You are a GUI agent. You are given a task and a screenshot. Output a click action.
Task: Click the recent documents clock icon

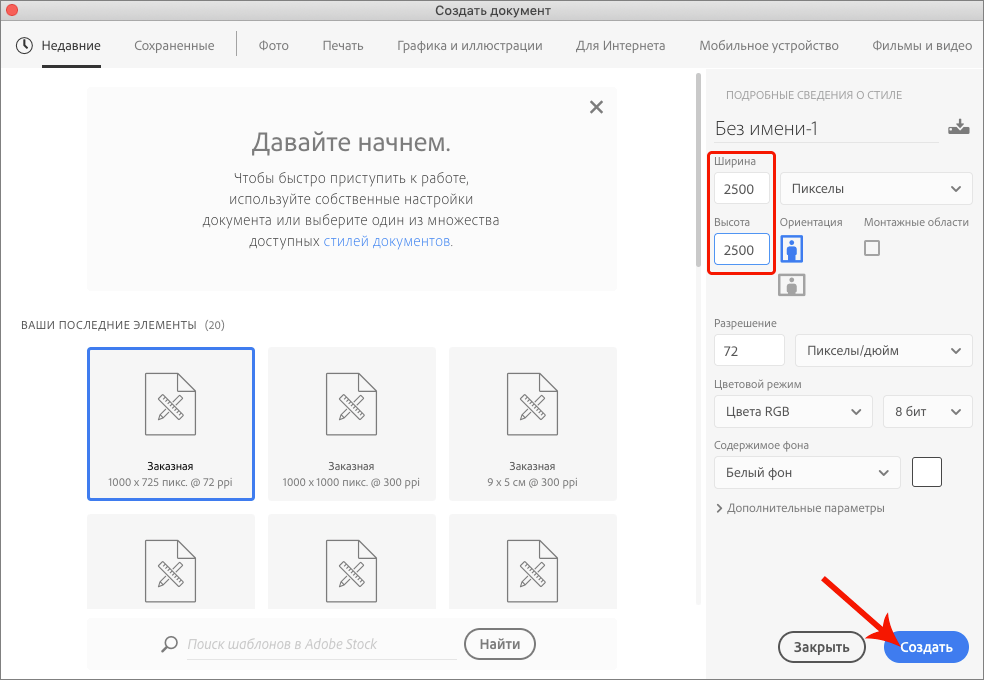point(22,45)
